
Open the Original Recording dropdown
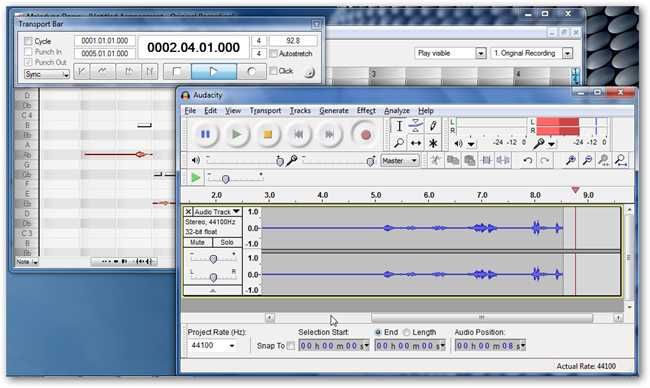(532, 53)
